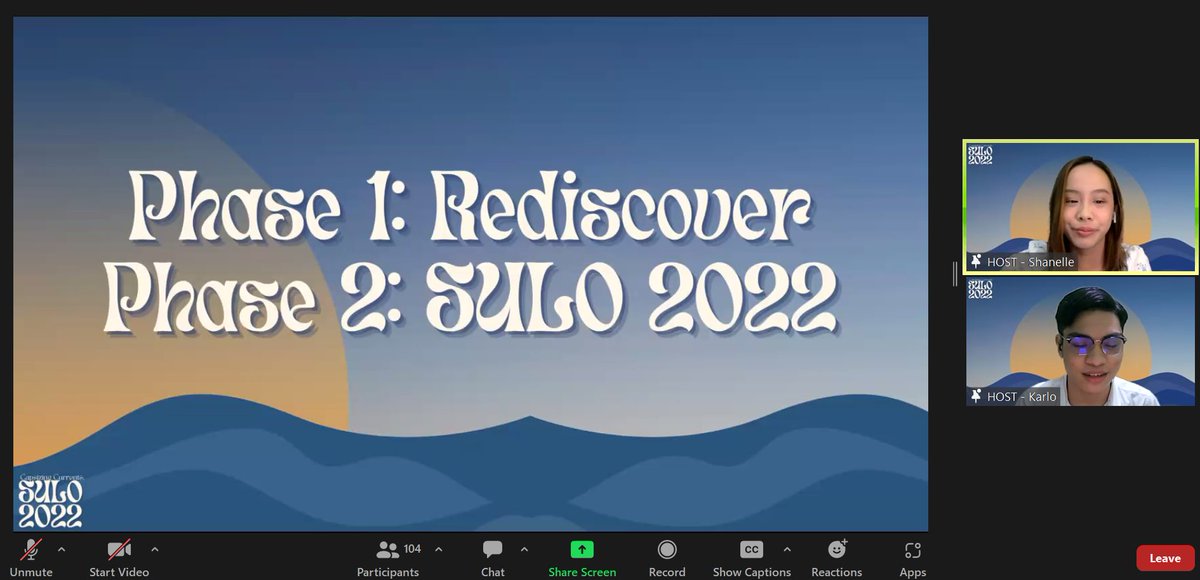Click the divider handle beside the video tiles
The width and height of the screenshot is (1200, 580).
pos(955,272)
